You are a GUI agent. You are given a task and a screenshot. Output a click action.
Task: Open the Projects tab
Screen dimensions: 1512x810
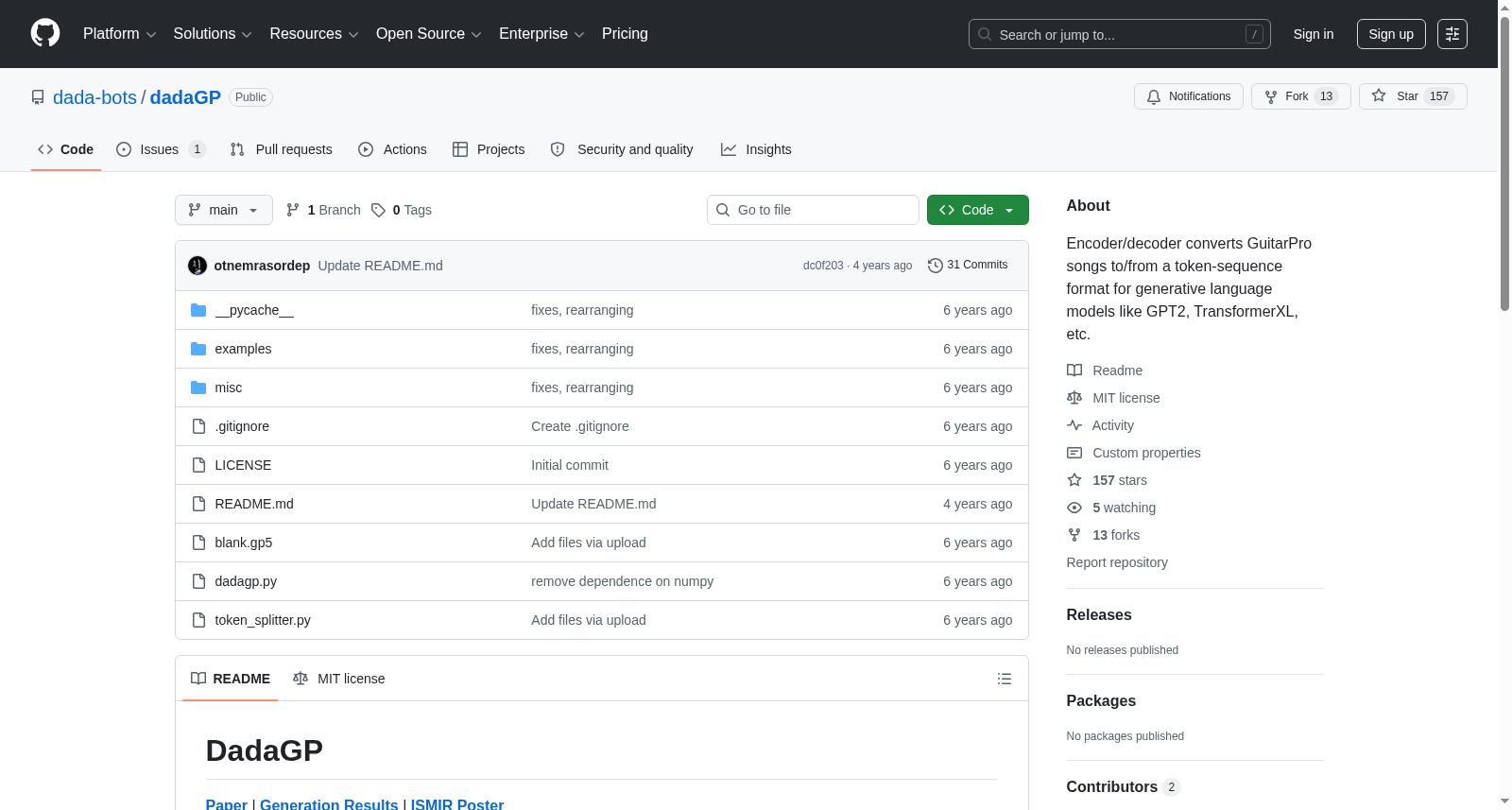pyautogui.click(x=489, y=149)
